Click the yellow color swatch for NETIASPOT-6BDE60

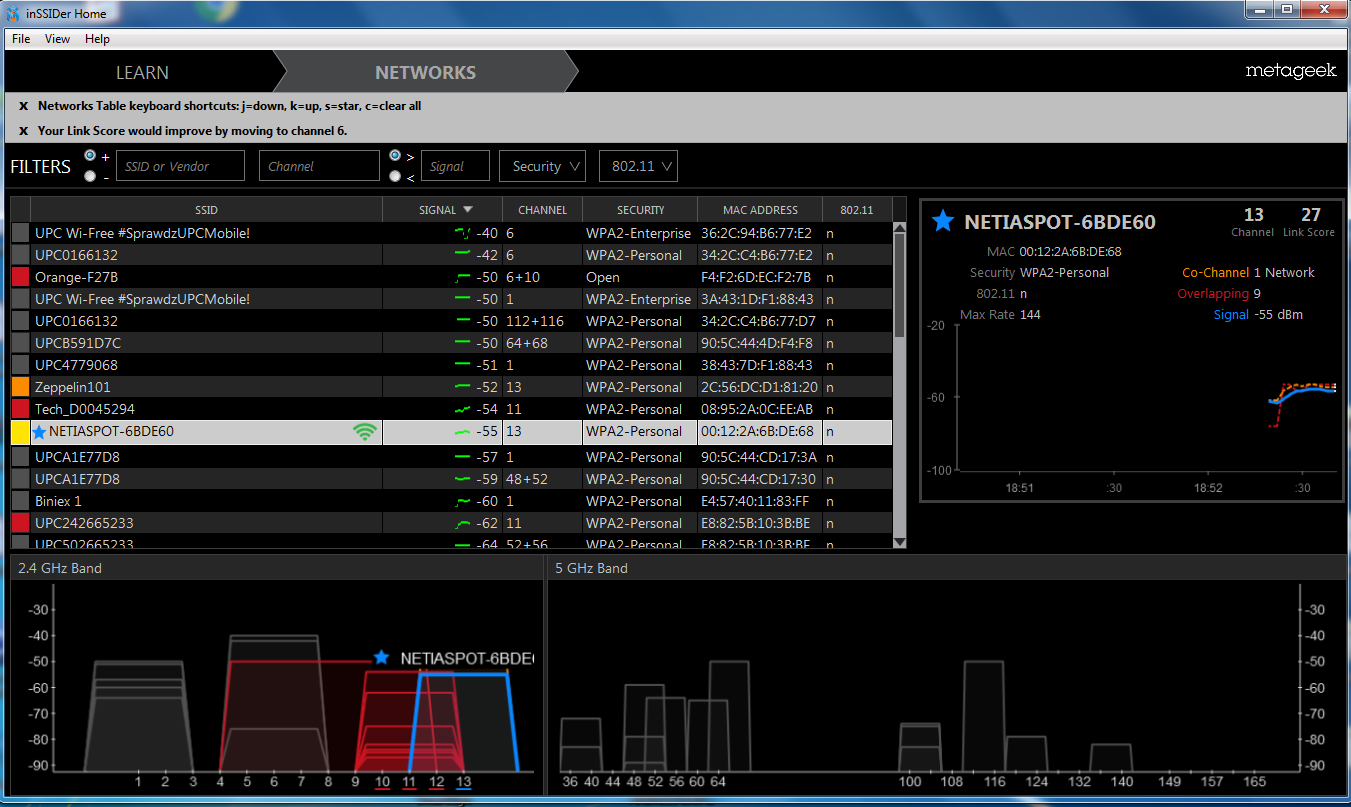pos(20,432)
